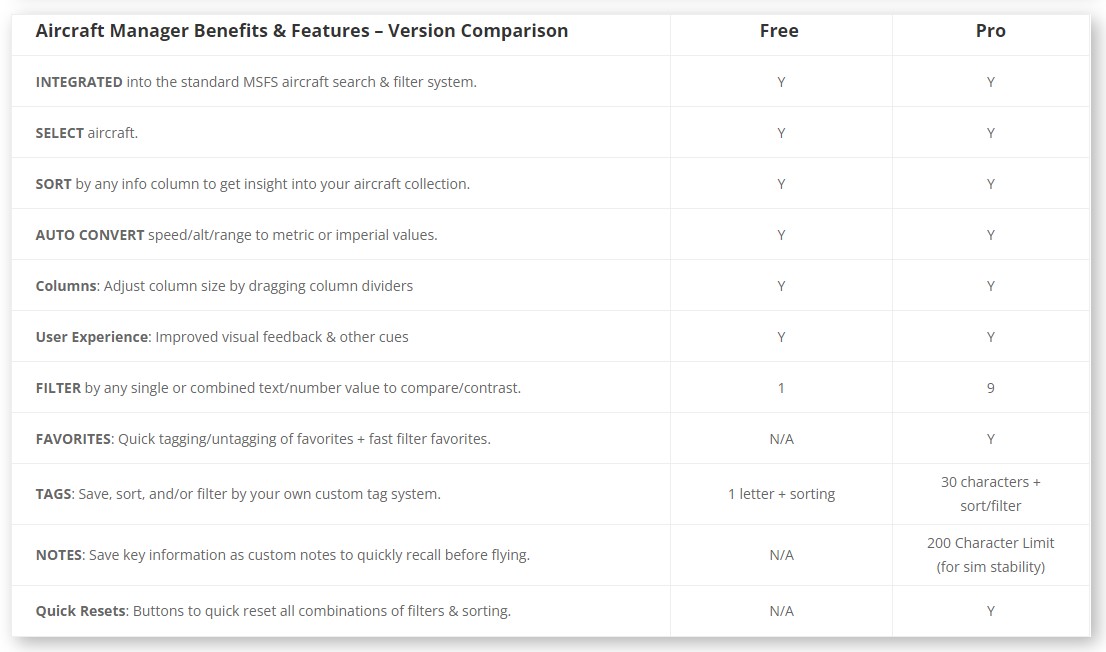Click the Version Comparison table title
The width and height of the screenshot is (1106, 652).
pyautogui.click(x=302, y=31)
